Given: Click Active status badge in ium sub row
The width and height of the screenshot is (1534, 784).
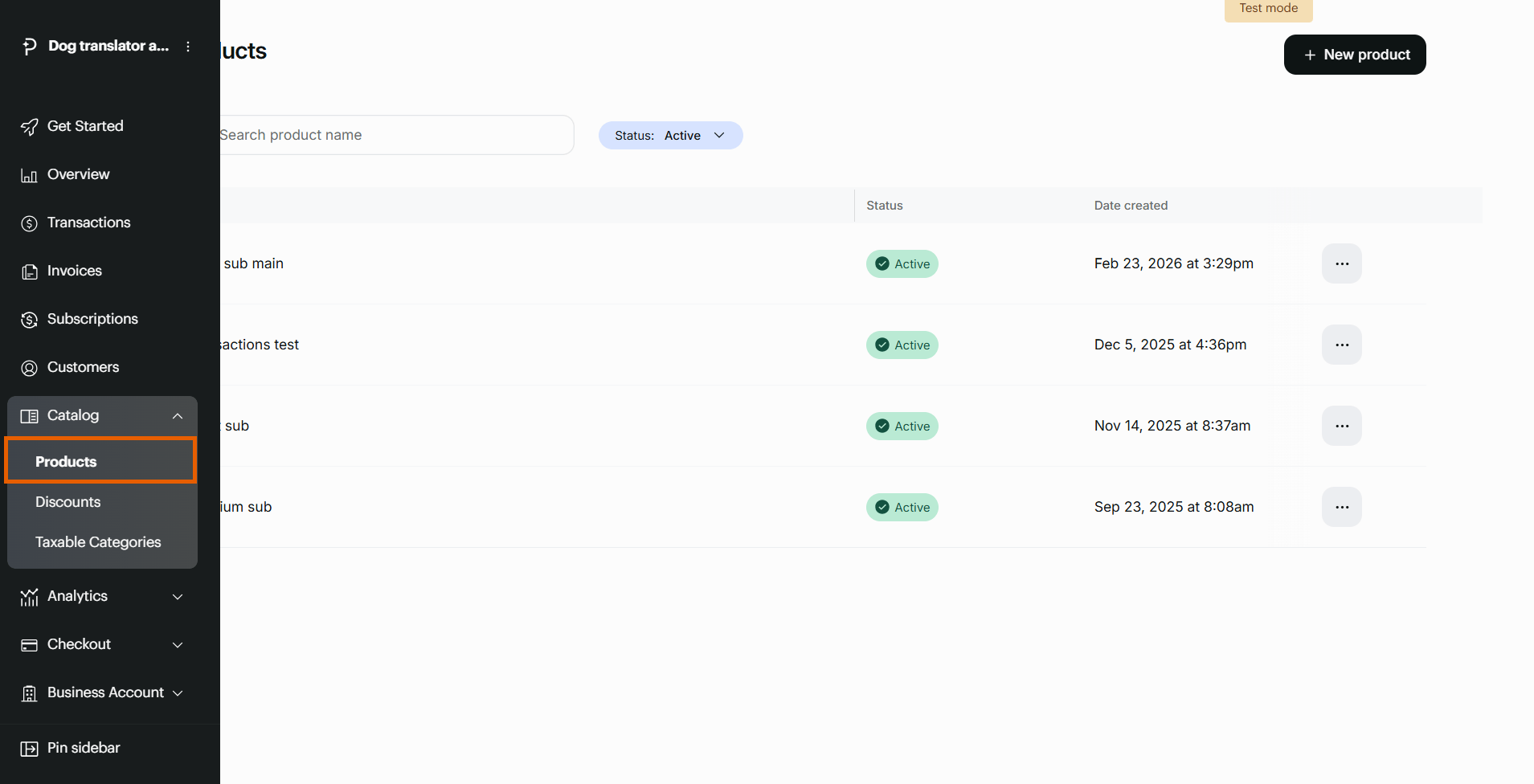Looking at the screenshot, I should [x=902, y=507].
